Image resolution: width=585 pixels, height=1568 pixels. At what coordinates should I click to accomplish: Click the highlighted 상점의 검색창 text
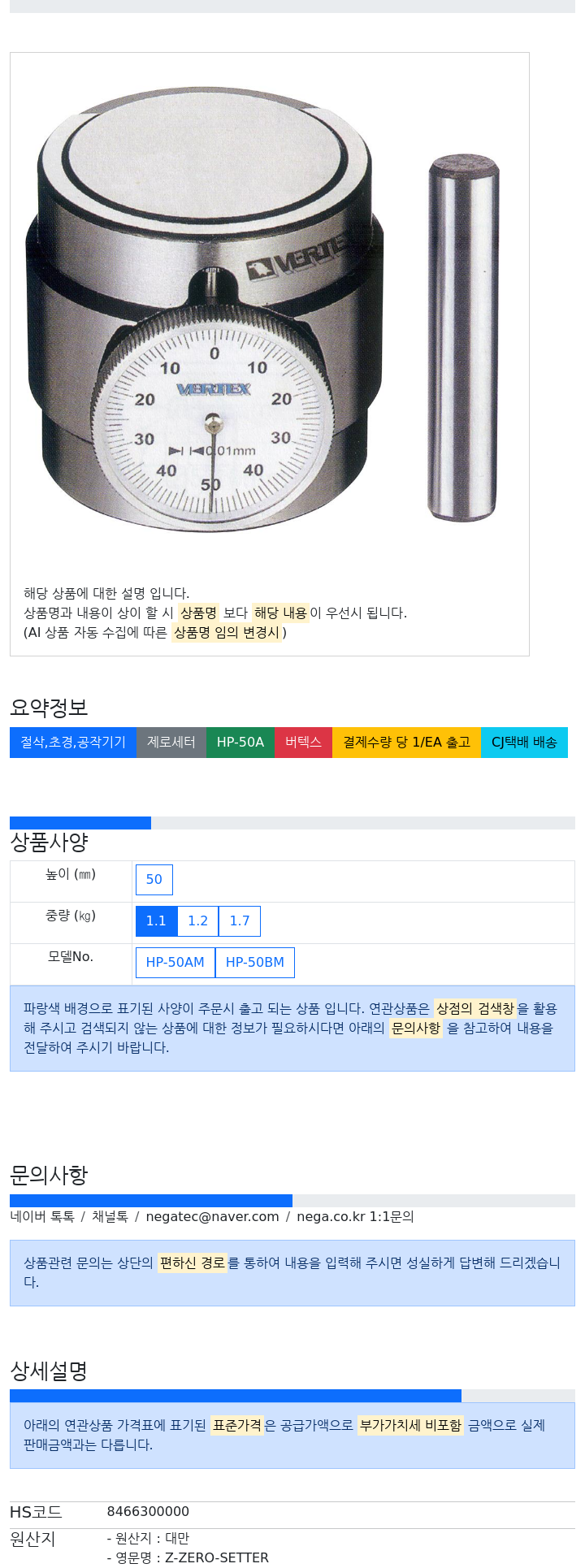click(475, 1009)
